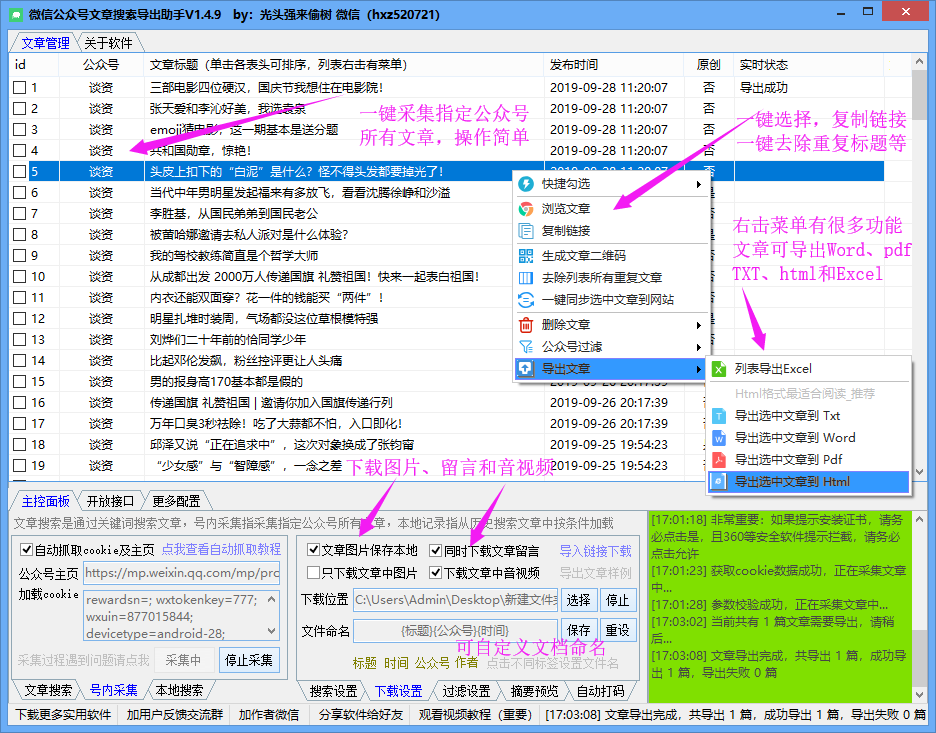Choose 列表导出Excel menu item
The image size is (936, 733).
[x=809, y=369]
